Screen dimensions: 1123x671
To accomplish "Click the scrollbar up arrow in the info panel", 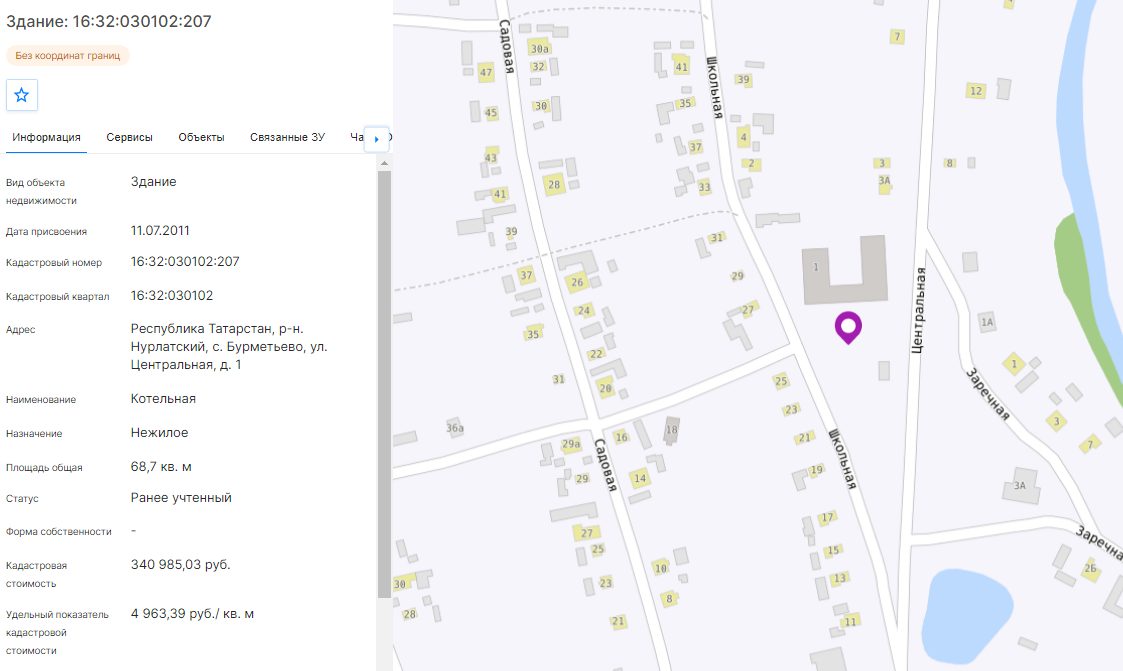I will click(384, 163).
